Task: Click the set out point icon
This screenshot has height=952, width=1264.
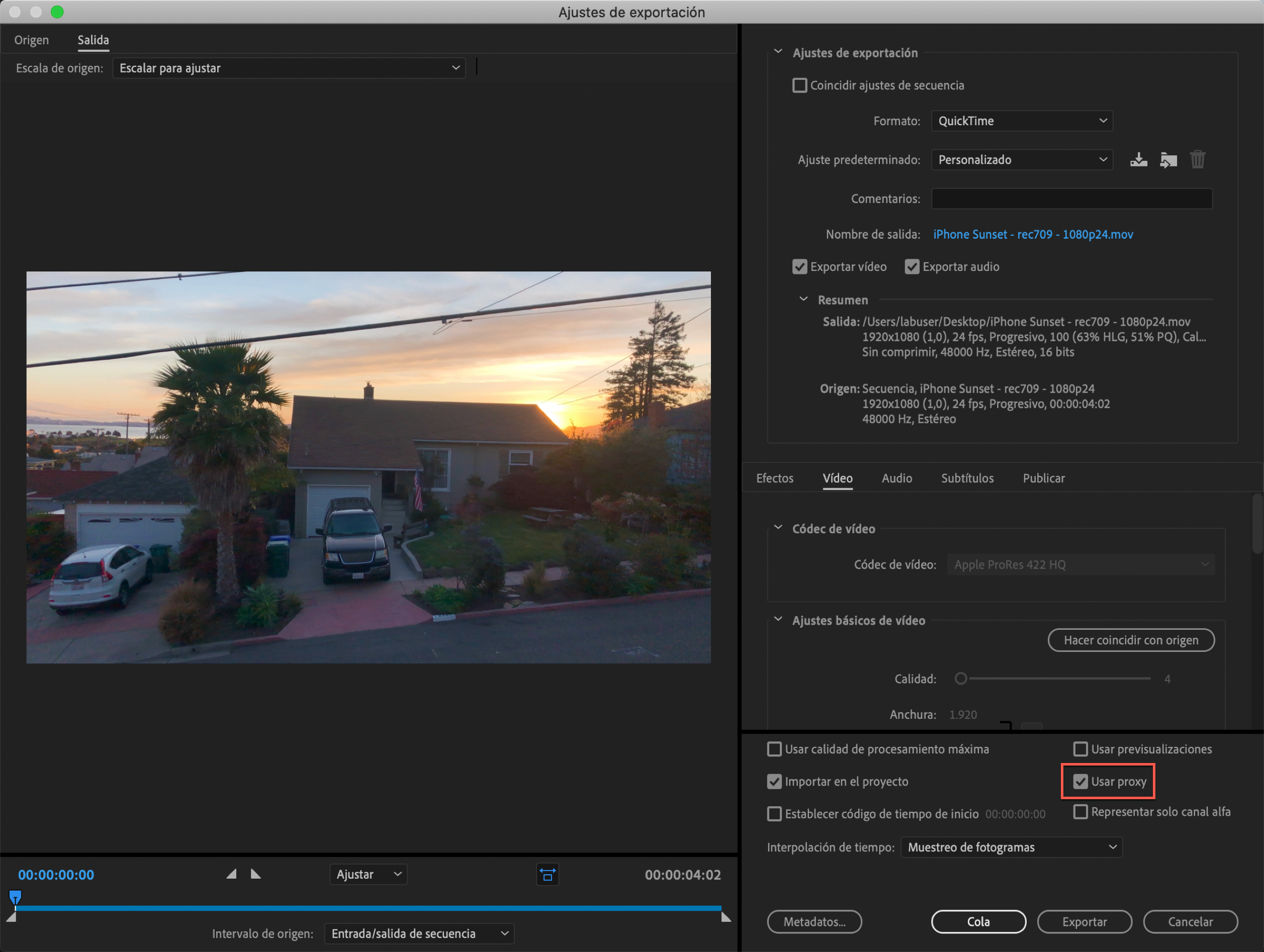Action: pyautogui.click(x=255, y=874)
